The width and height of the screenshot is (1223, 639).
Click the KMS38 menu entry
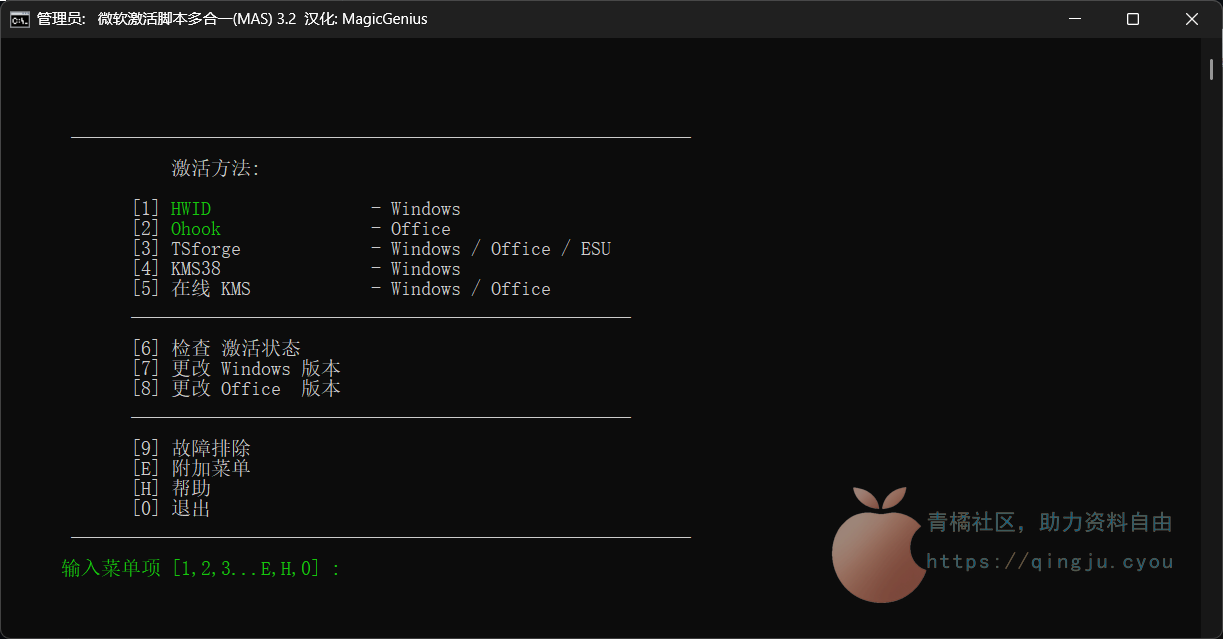[176, 269]
